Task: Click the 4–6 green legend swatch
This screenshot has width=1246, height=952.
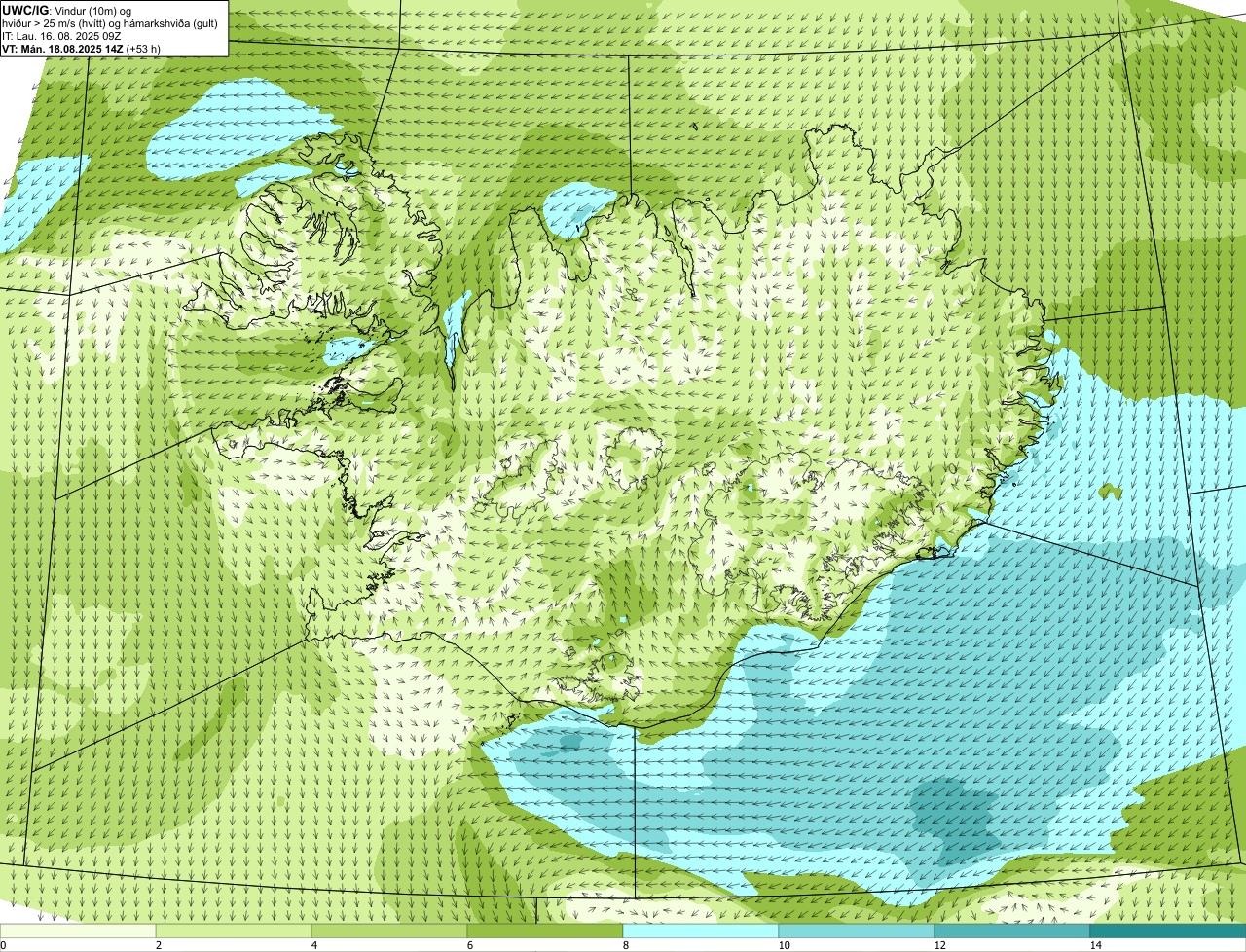Action: click(x=389, y=931)
